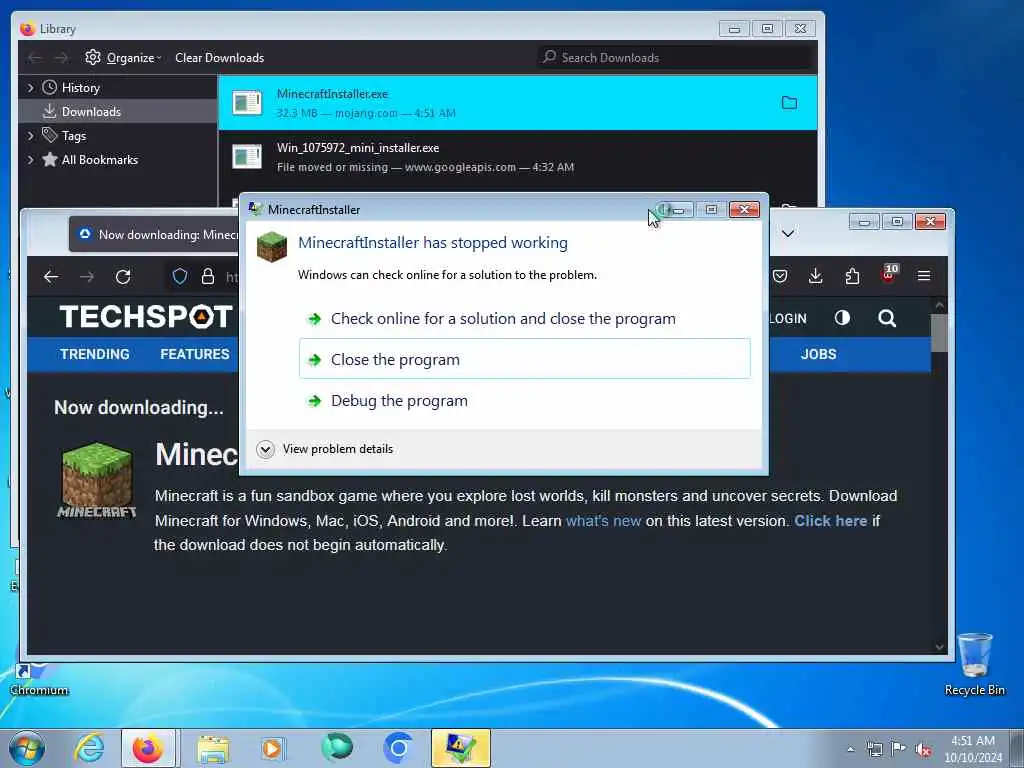Launch Internet Explorer from taskbar

tap(89, 748)
